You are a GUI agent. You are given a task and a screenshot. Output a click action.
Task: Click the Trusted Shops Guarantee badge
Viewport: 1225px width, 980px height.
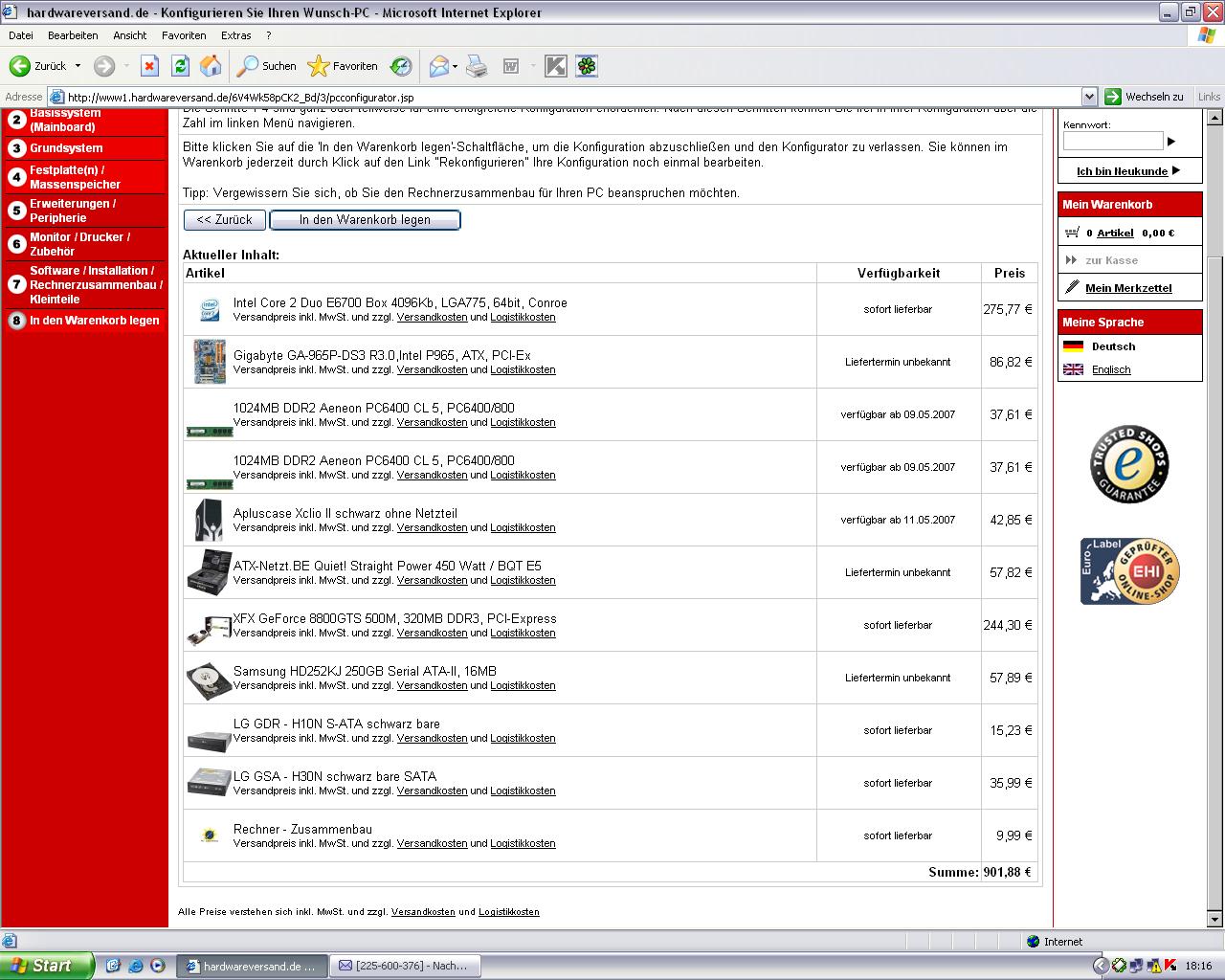[1129, 464]
